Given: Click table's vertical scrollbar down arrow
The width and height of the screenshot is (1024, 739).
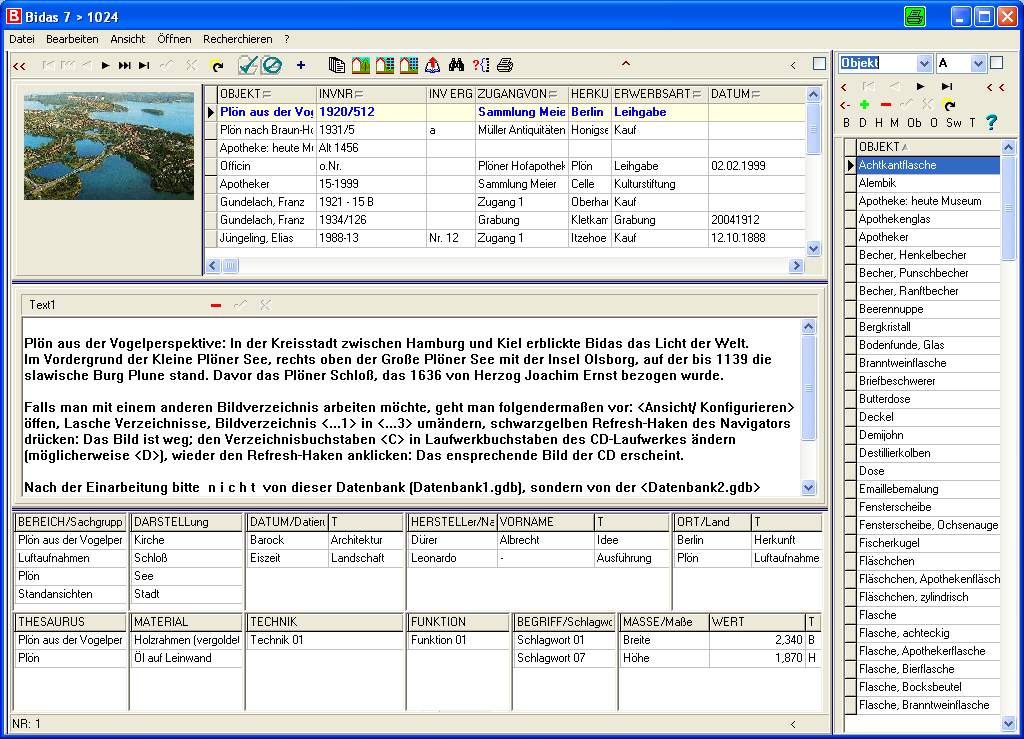Looking at the screenshot, I should [813, 248].
